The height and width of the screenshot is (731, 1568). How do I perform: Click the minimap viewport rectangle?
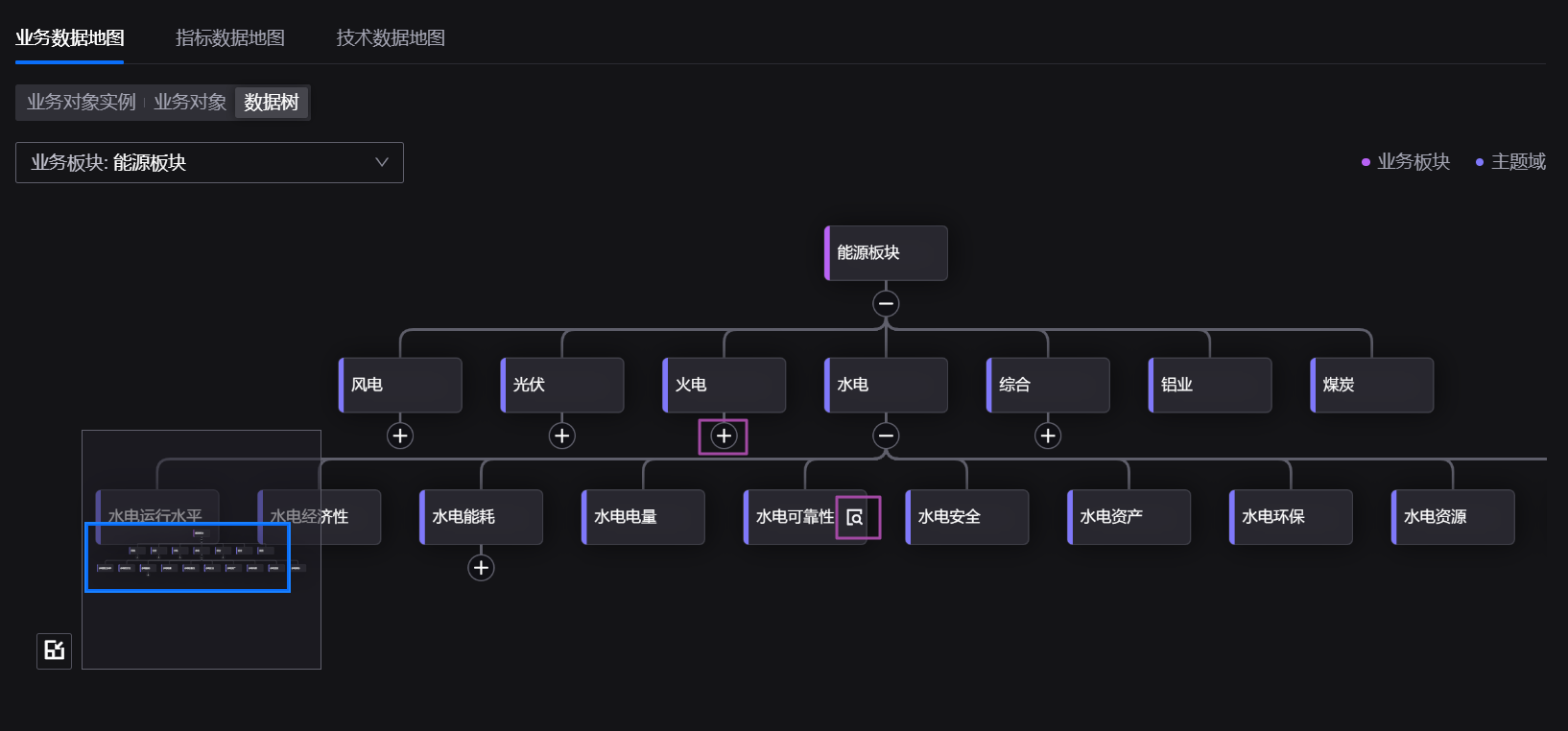(188, 557)
